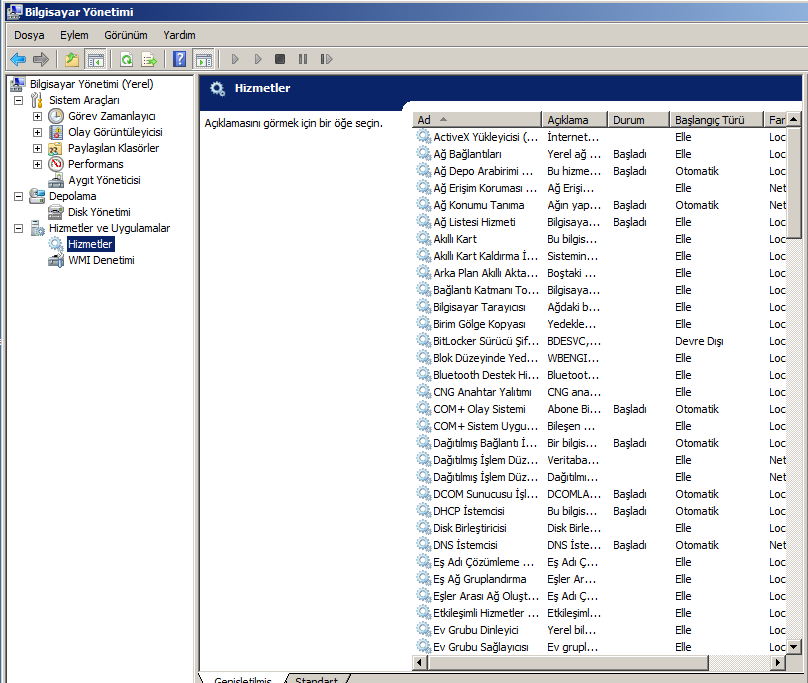Switch to the Genişletilmiş tab
Screen dimensions: 808x683
click(x=243, y=679)
